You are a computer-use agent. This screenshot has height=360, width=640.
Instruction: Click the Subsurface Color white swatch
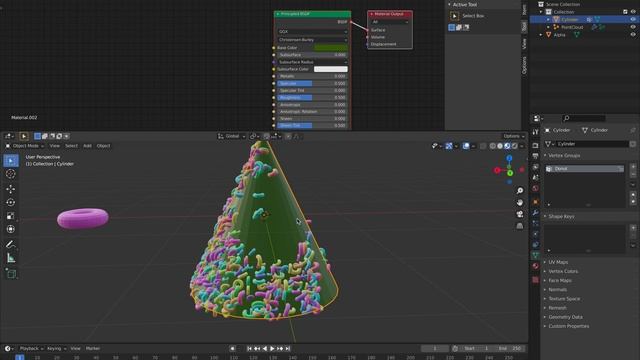(331, 69)
